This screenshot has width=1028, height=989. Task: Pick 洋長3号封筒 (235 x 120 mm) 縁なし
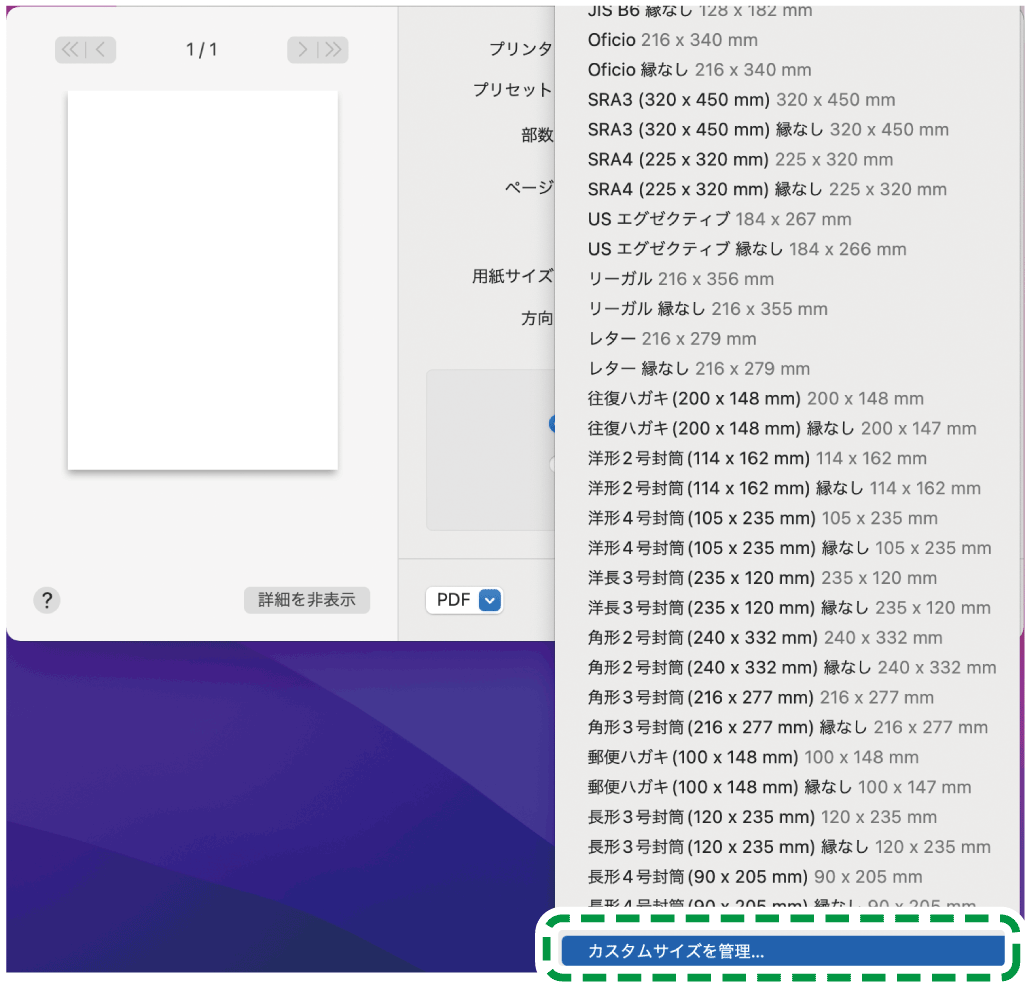pyautogui.click(x=788, y=608)
